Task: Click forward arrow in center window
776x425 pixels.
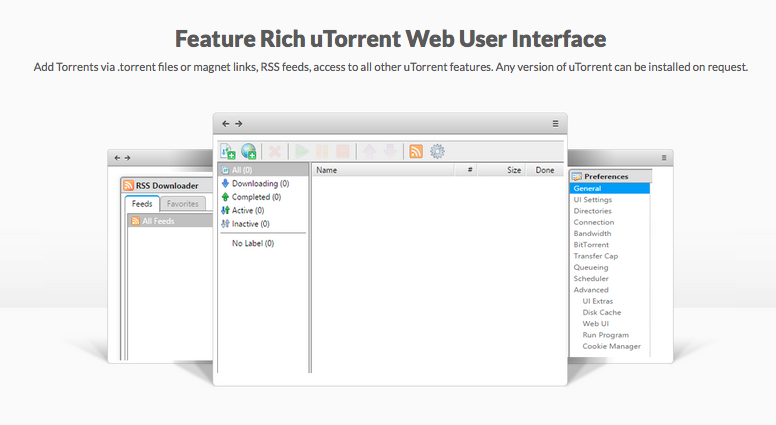Action: tap(239, 124)
